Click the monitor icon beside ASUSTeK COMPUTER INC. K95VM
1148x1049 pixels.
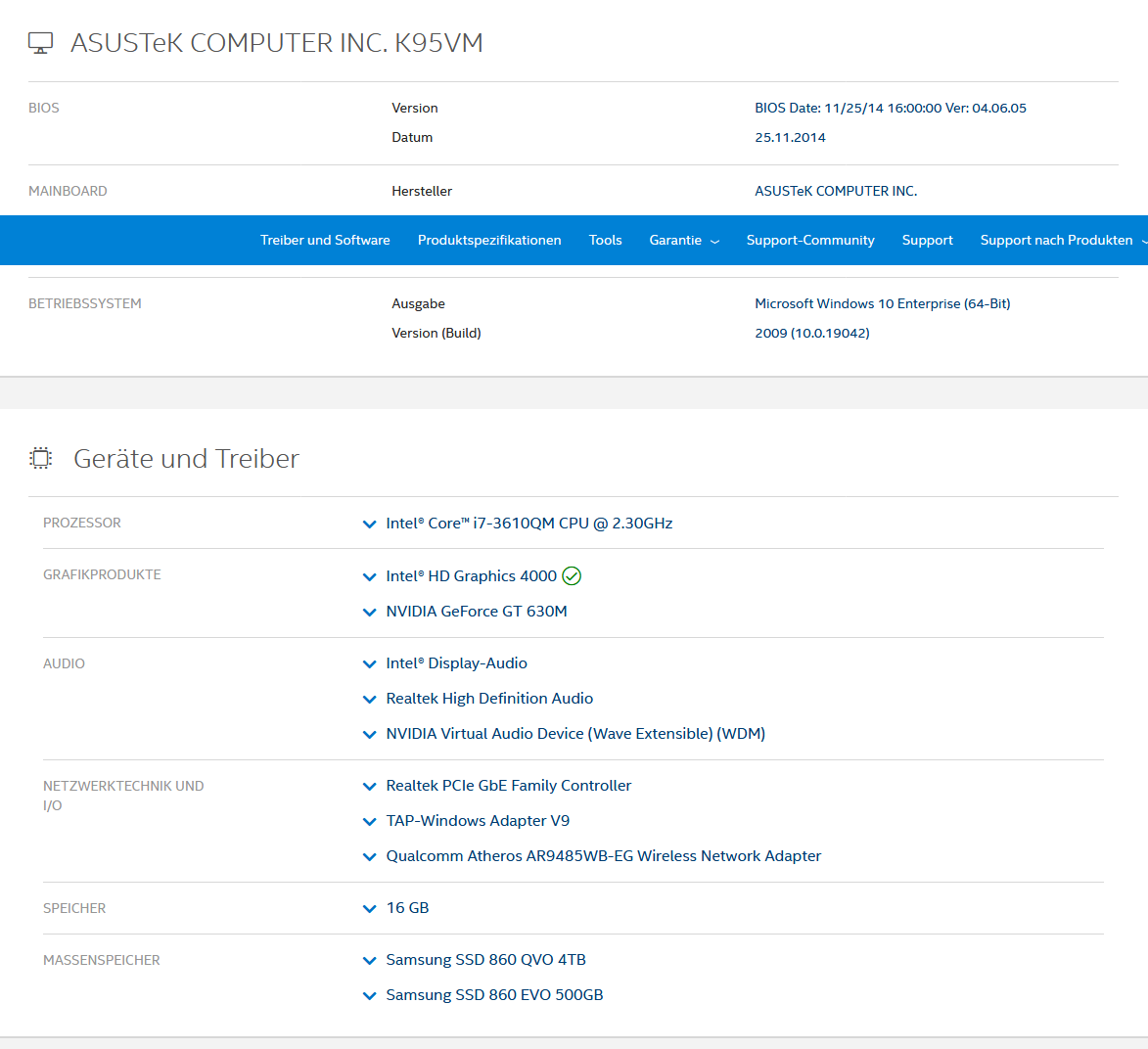40,43
